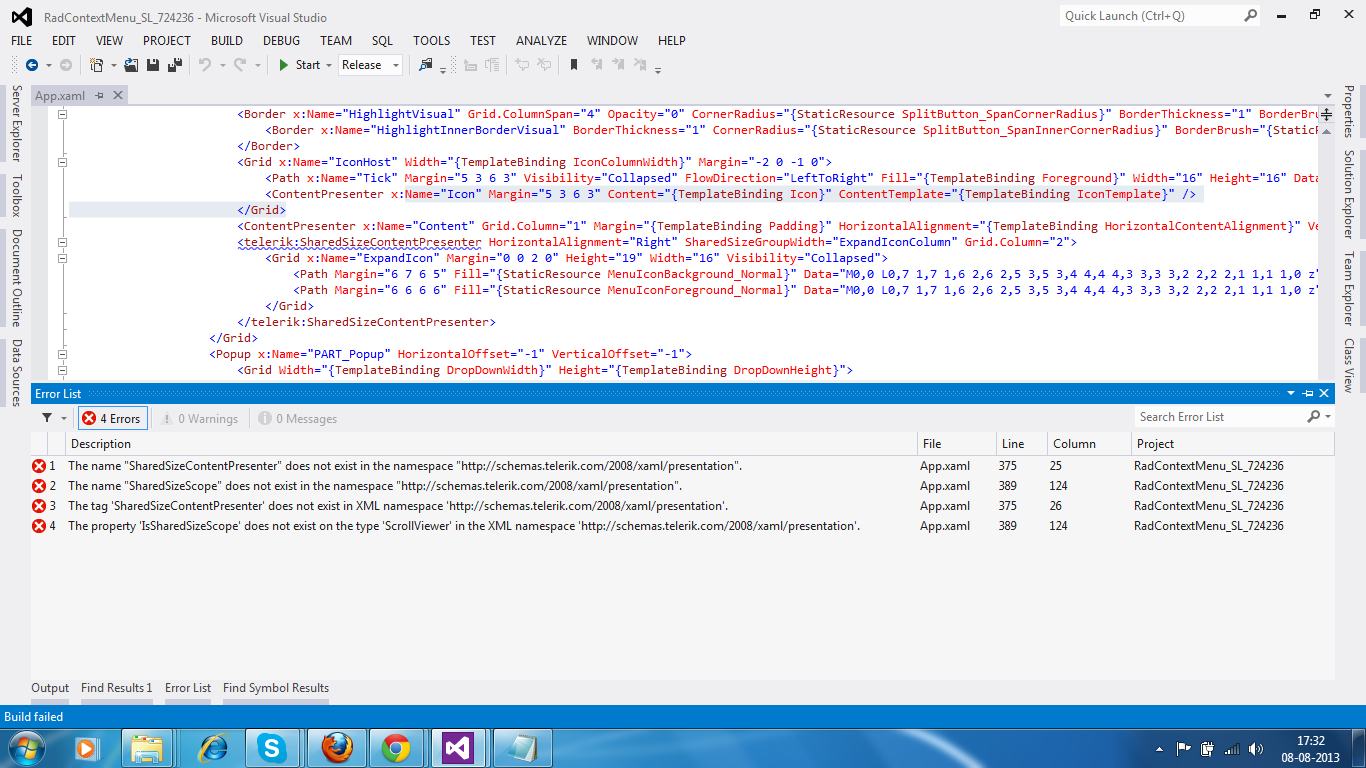
Task: Open the Start button dropdown arrow
Action: pos(330,65)
